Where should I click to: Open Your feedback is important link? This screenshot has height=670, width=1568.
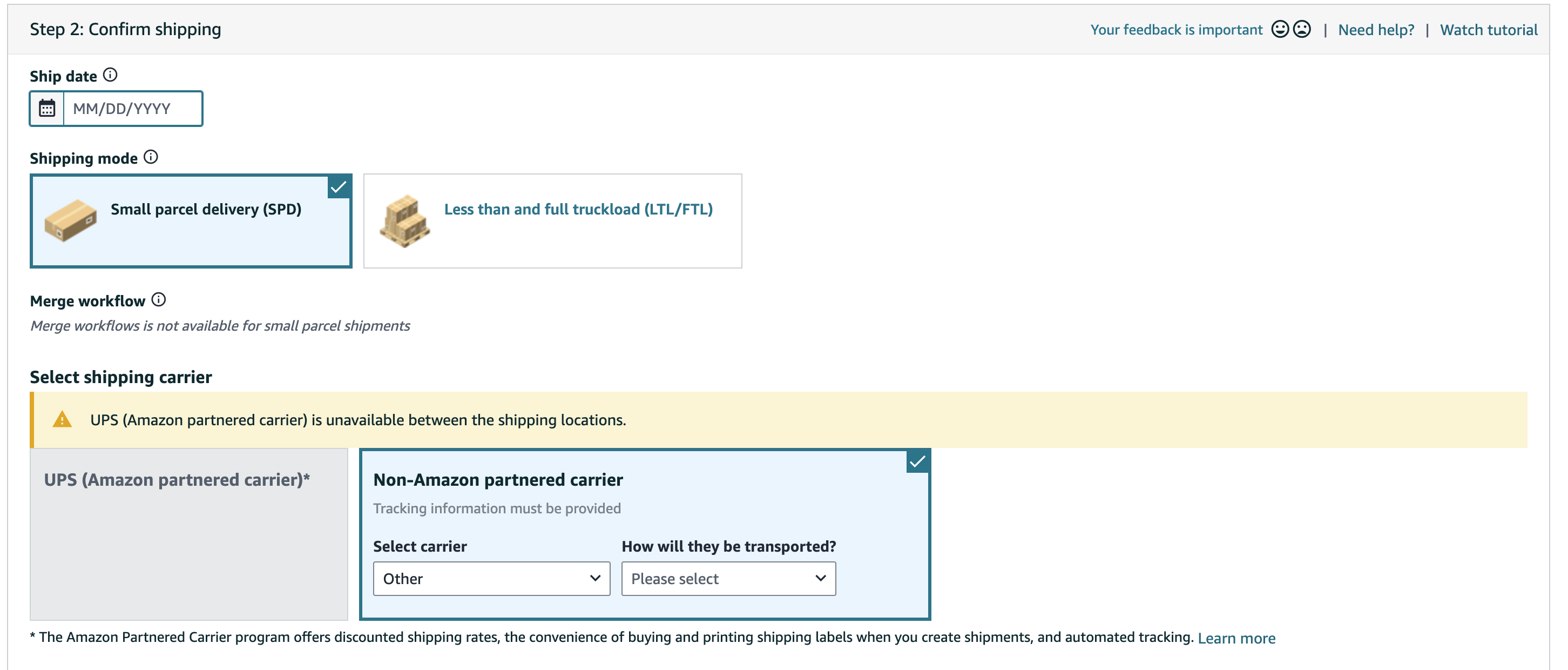pyautogui.click(x=1176, y=30)
